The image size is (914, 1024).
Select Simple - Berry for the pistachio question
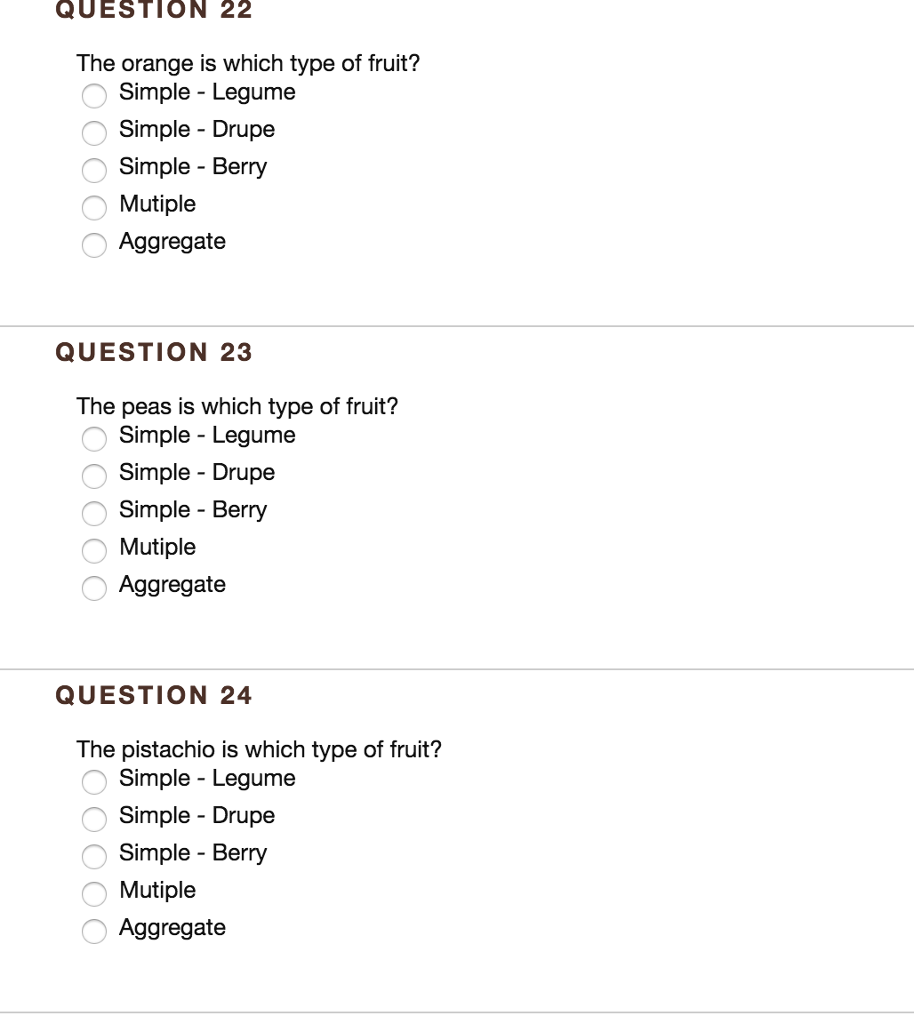94,856
